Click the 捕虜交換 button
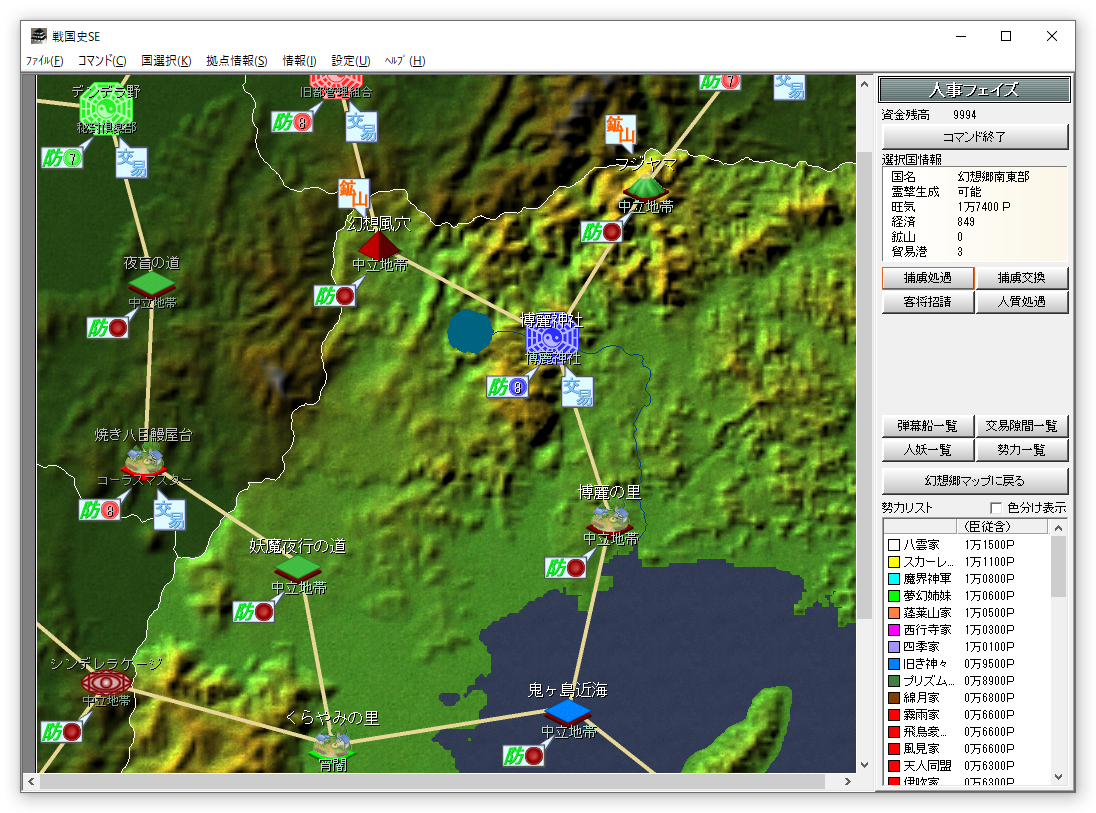The image size is (1096, 813). (1021, 278)
